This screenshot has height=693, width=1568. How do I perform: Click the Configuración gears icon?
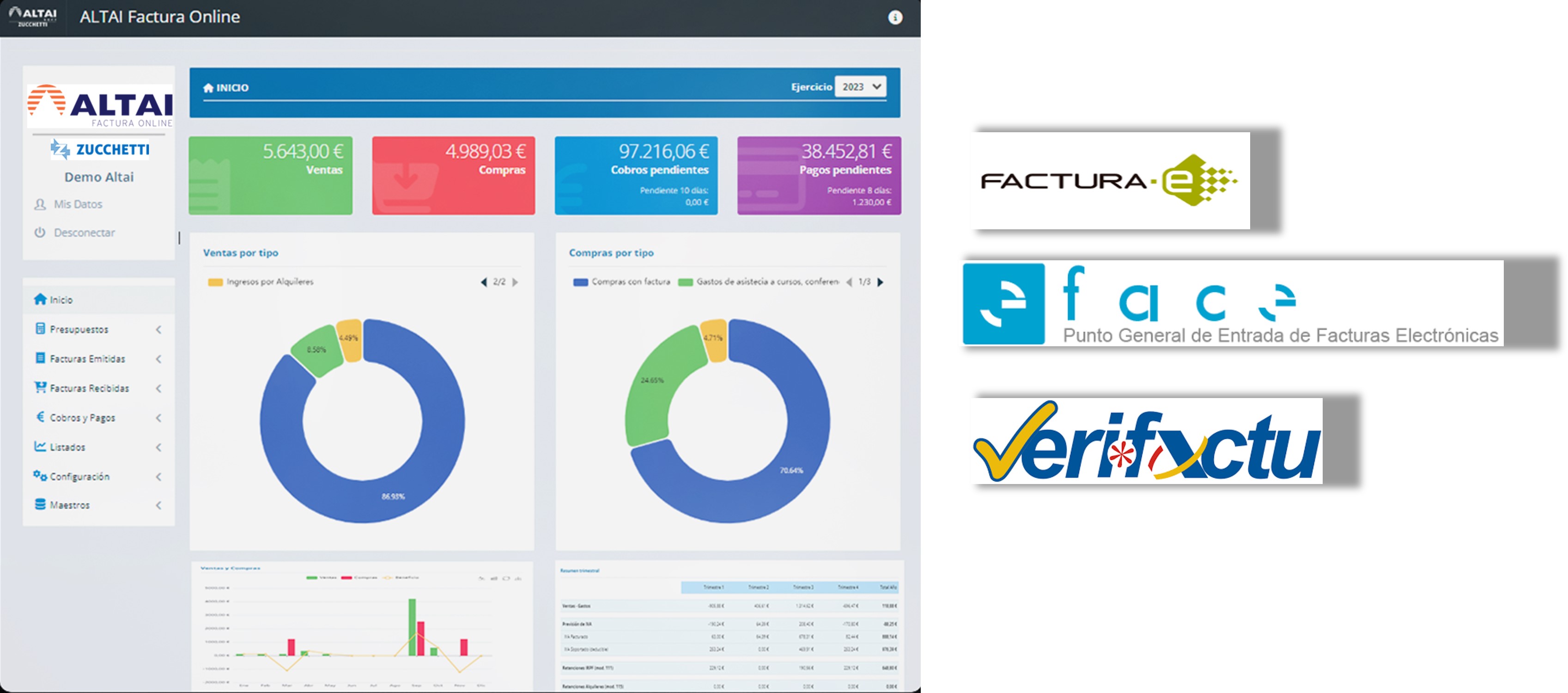pyautogui.click(x=40, y=476)
